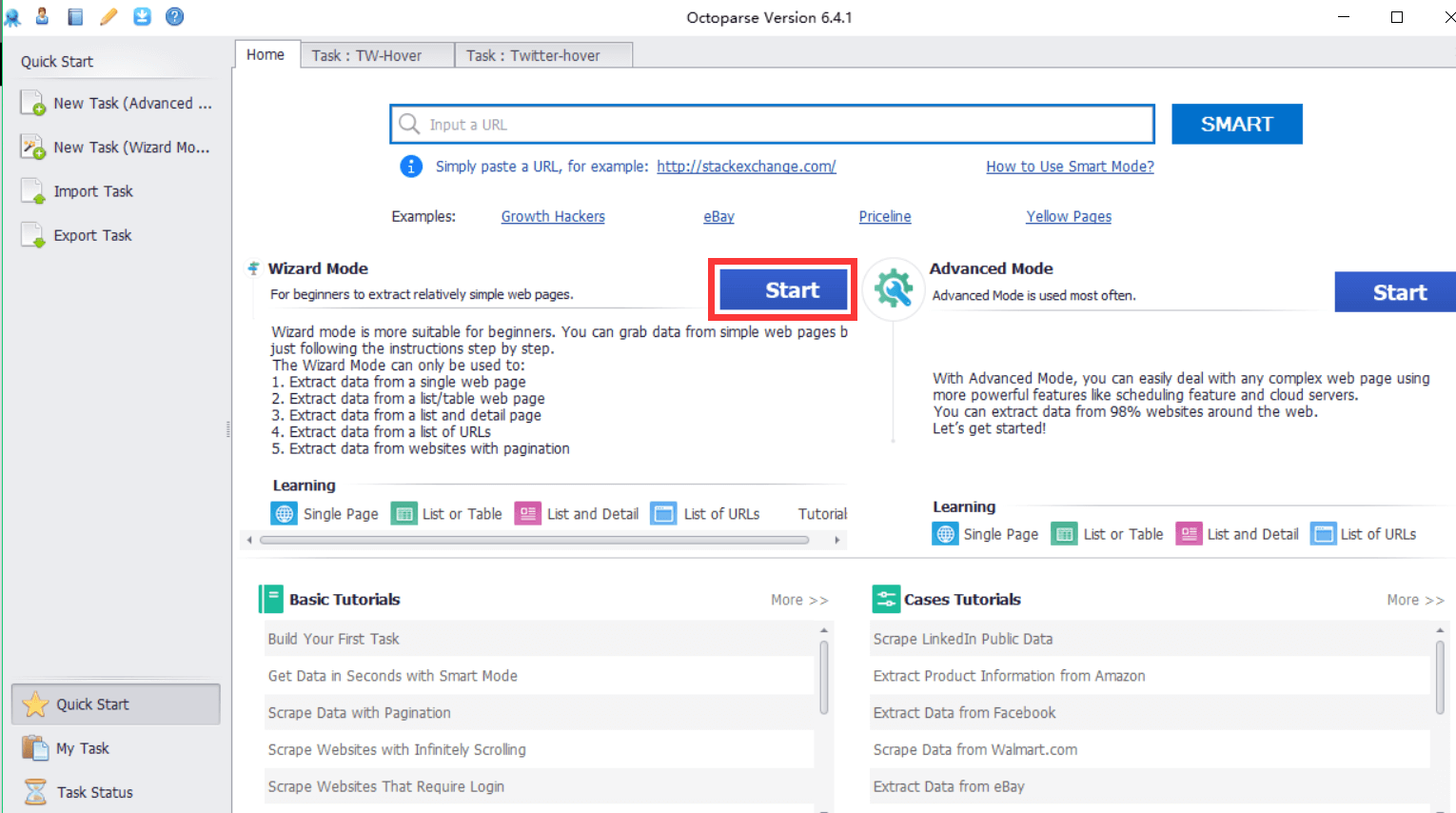Select Quick Start in bottom sidebar
Viewport: 1456px width, 813px height.
tap(115, 704)
